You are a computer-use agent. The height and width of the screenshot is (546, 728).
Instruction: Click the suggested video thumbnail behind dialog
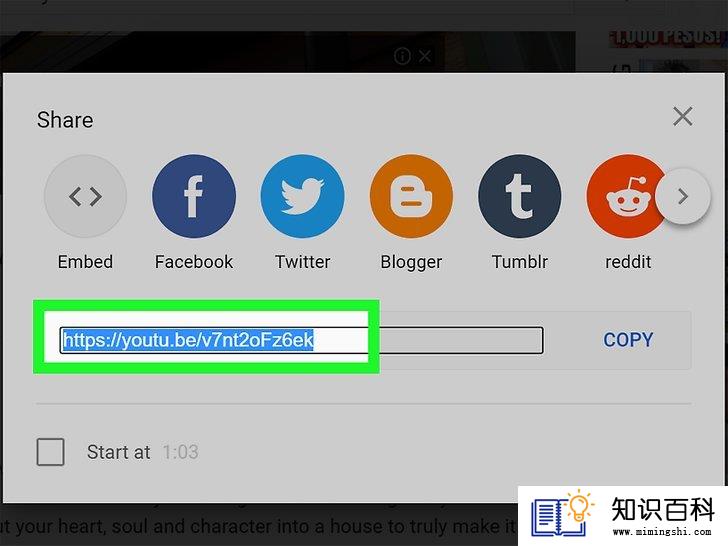click(666, 51)
